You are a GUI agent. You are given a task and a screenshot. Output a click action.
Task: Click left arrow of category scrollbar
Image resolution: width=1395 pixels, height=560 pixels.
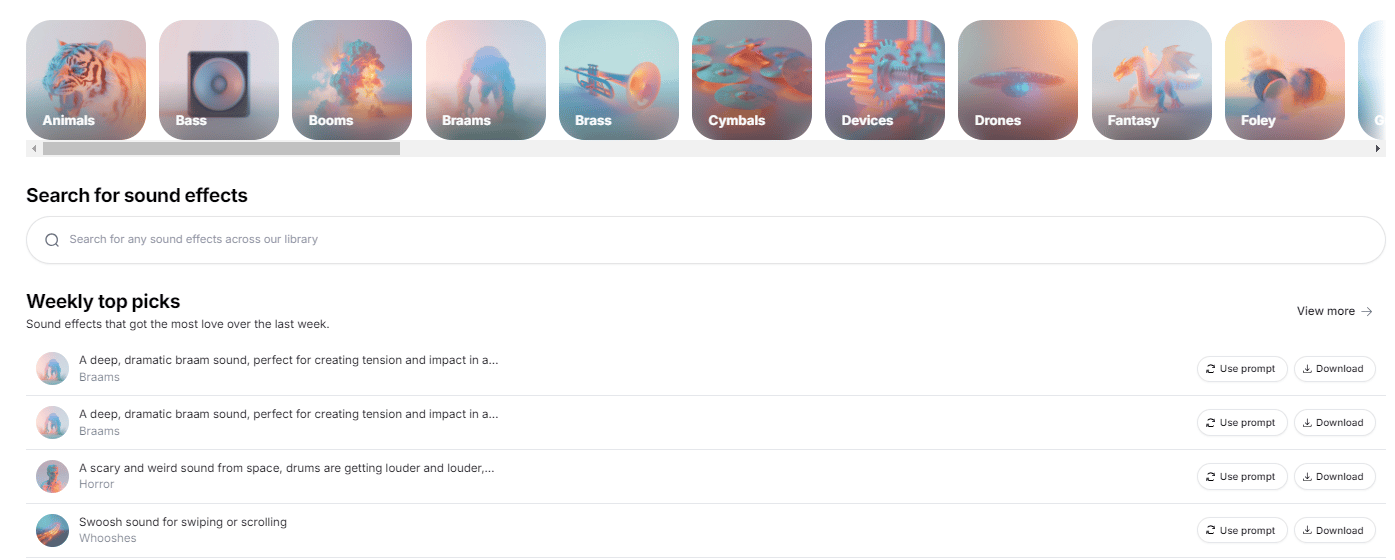34,149
